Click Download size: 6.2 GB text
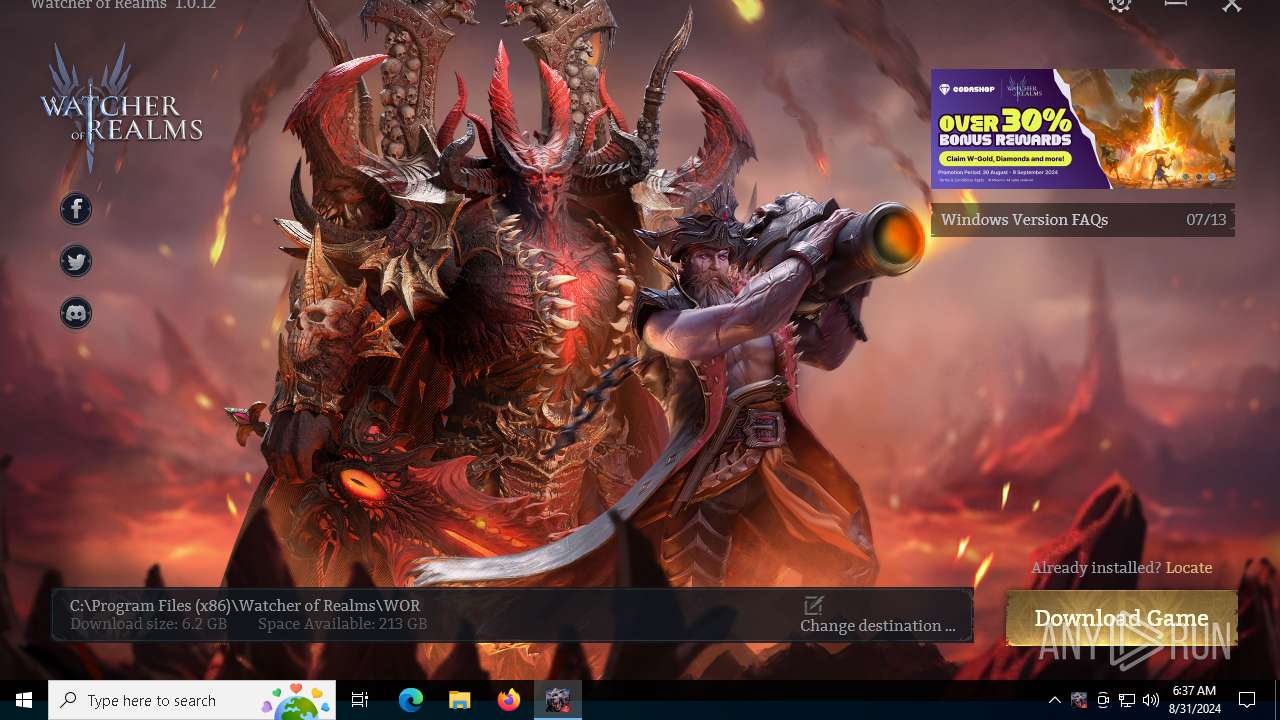Screen dimensions: 1280x720 (148, 624)
